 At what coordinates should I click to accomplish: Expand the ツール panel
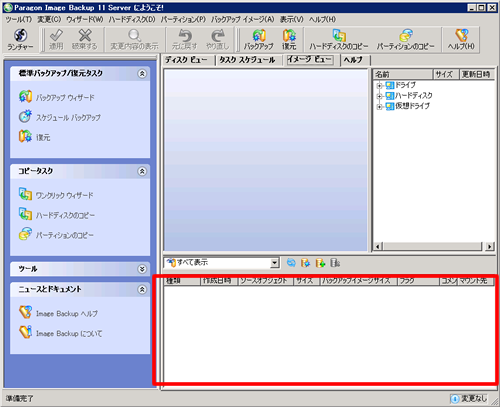(x=142, y=269)
